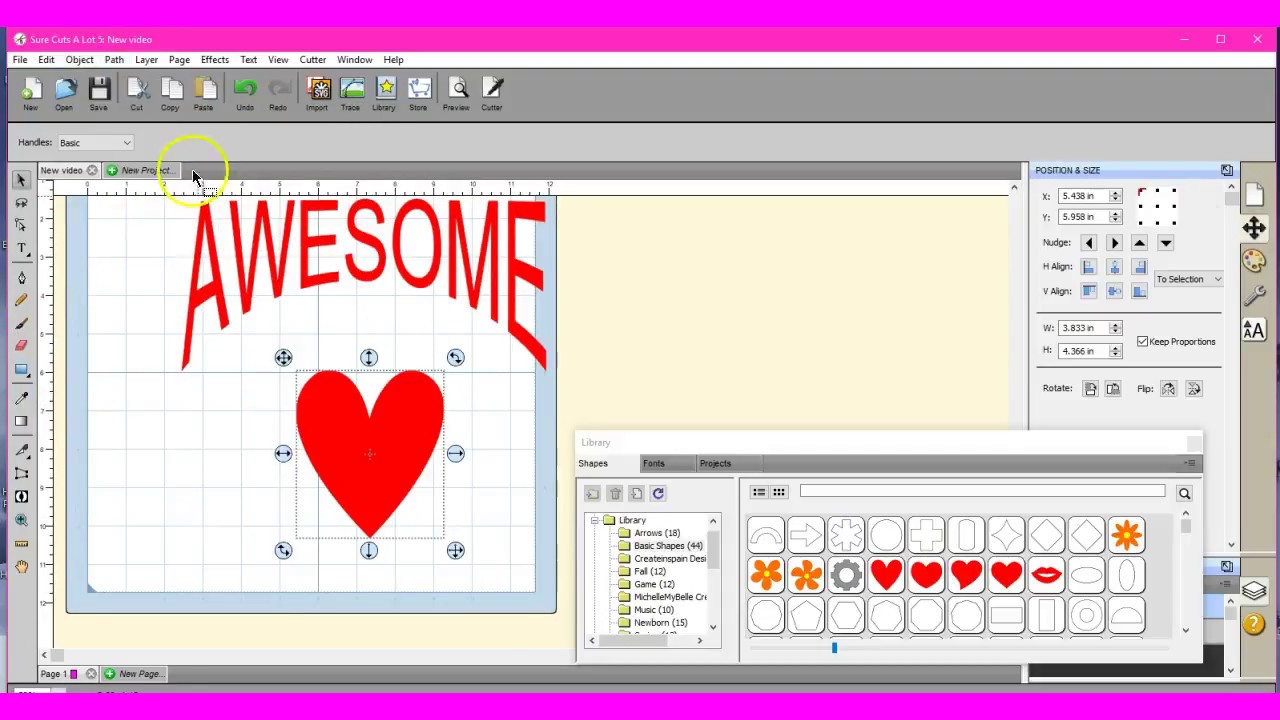This screenshot has height=720, width=1280.
Task: Select the Ruler measure tool
Action: 21,544
